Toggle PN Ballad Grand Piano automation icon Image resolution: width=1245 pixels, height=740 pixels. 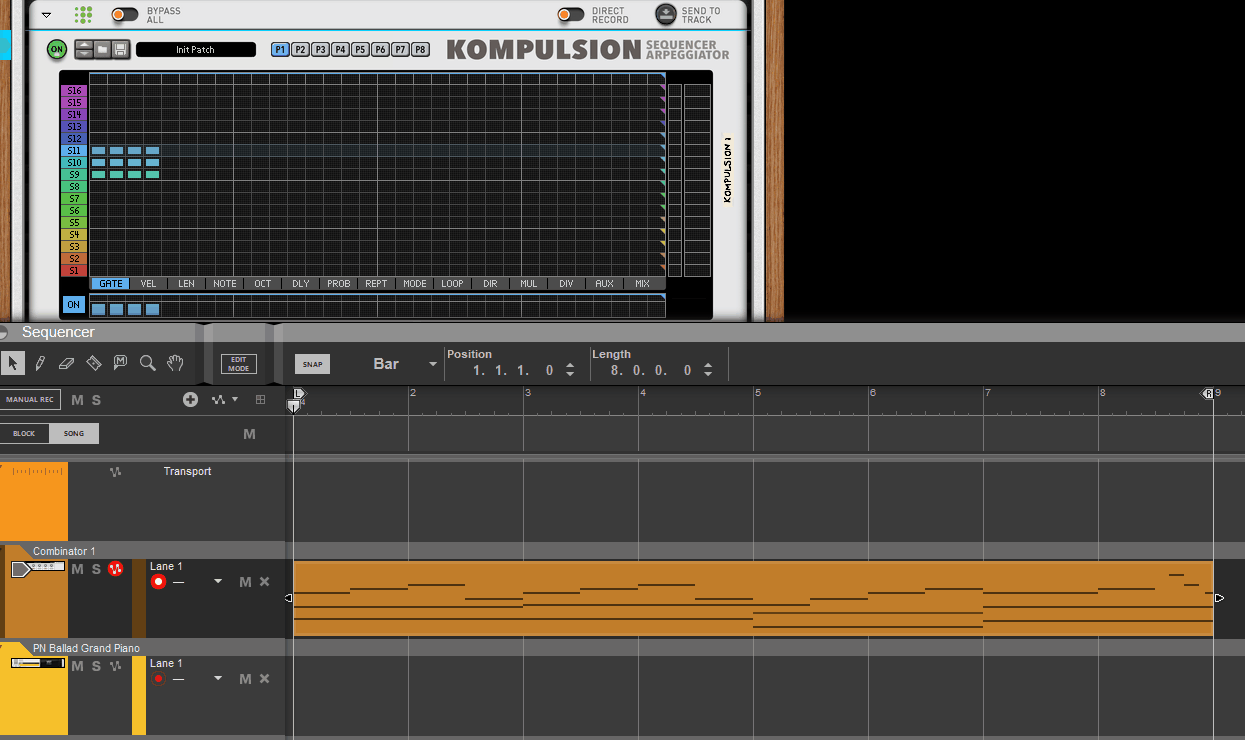point(115,666)
